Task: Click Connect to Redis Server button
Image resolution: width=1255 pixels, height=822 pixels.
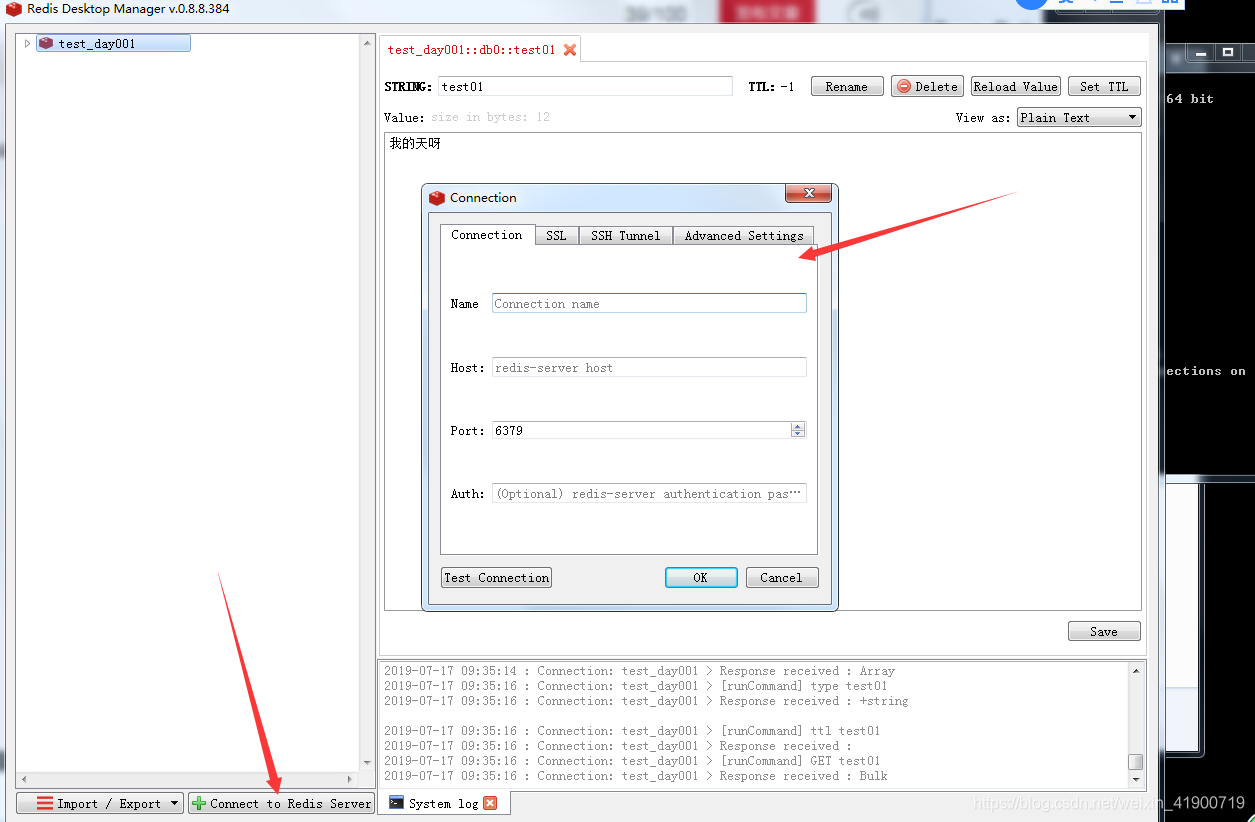Action: [281, 803]
